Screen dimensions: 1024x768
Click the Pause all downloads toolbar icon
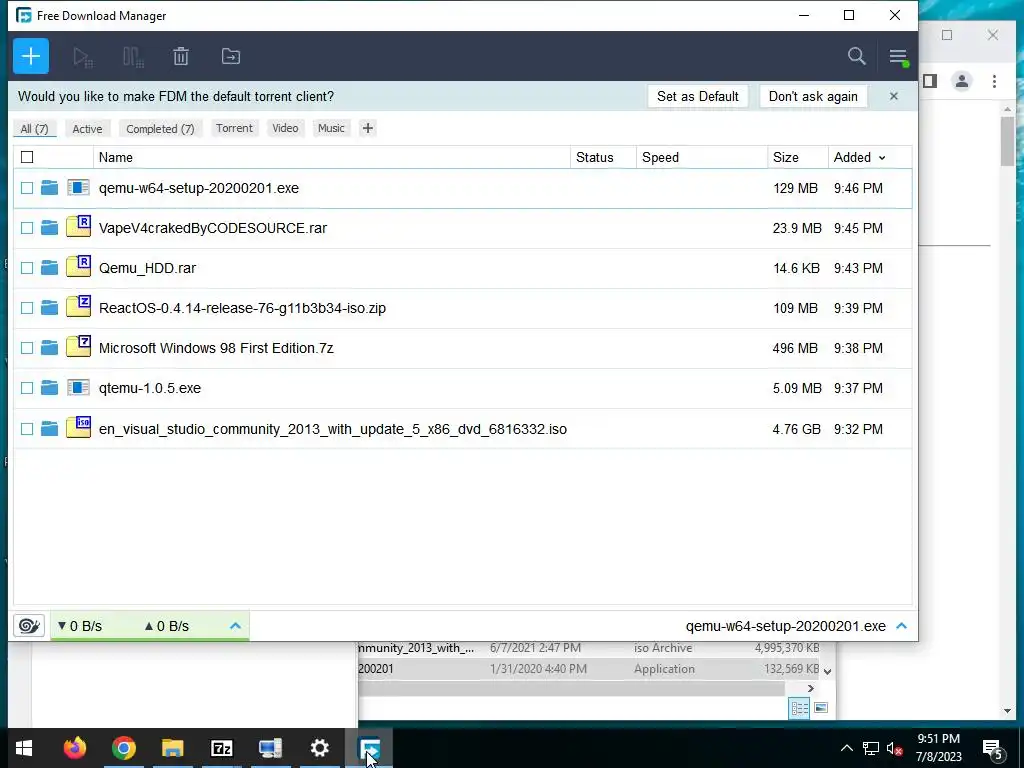tap(133, 57)
